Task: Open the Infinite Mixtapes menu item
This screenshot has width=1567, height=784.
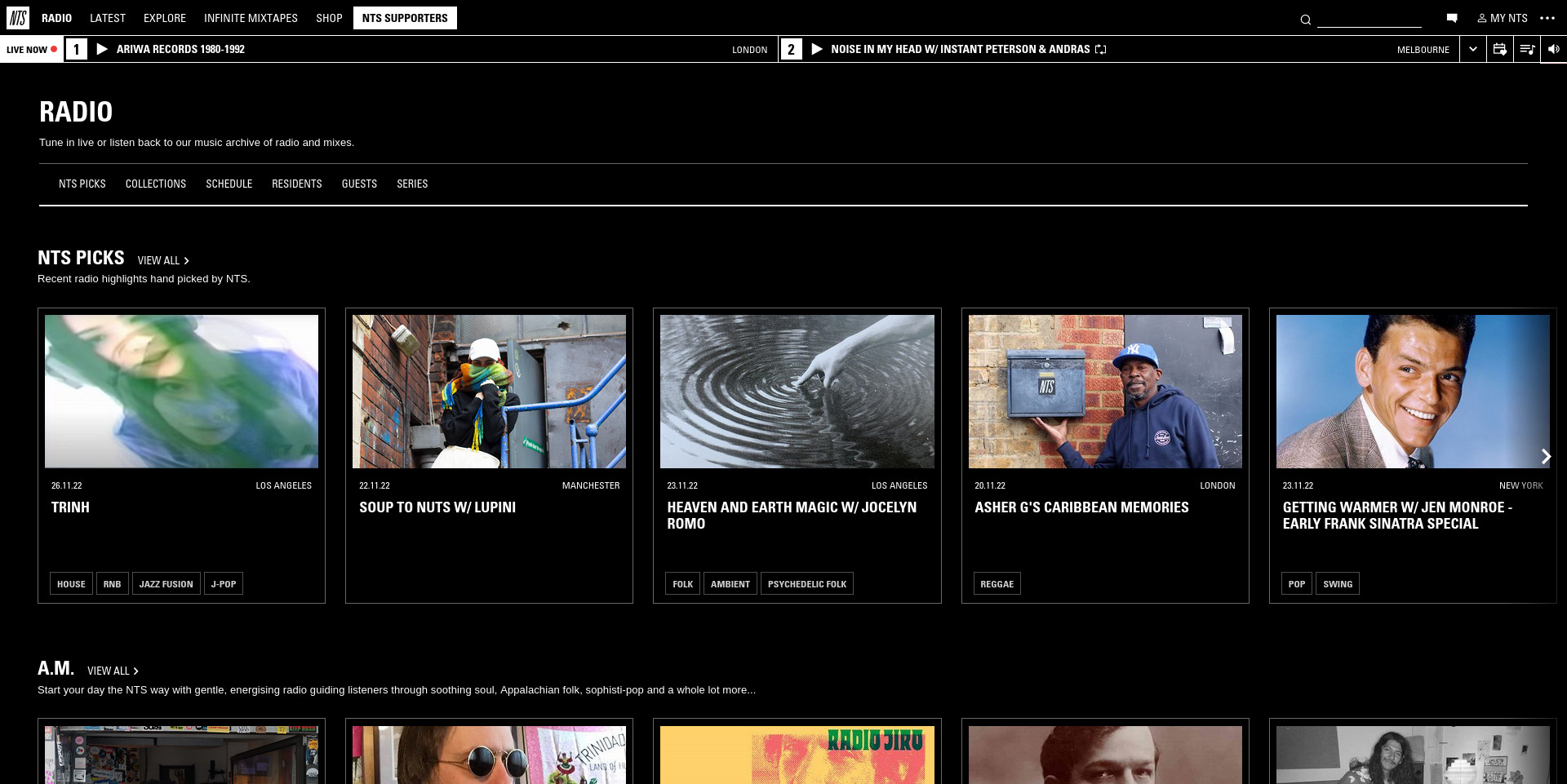Action: point(251,18)
